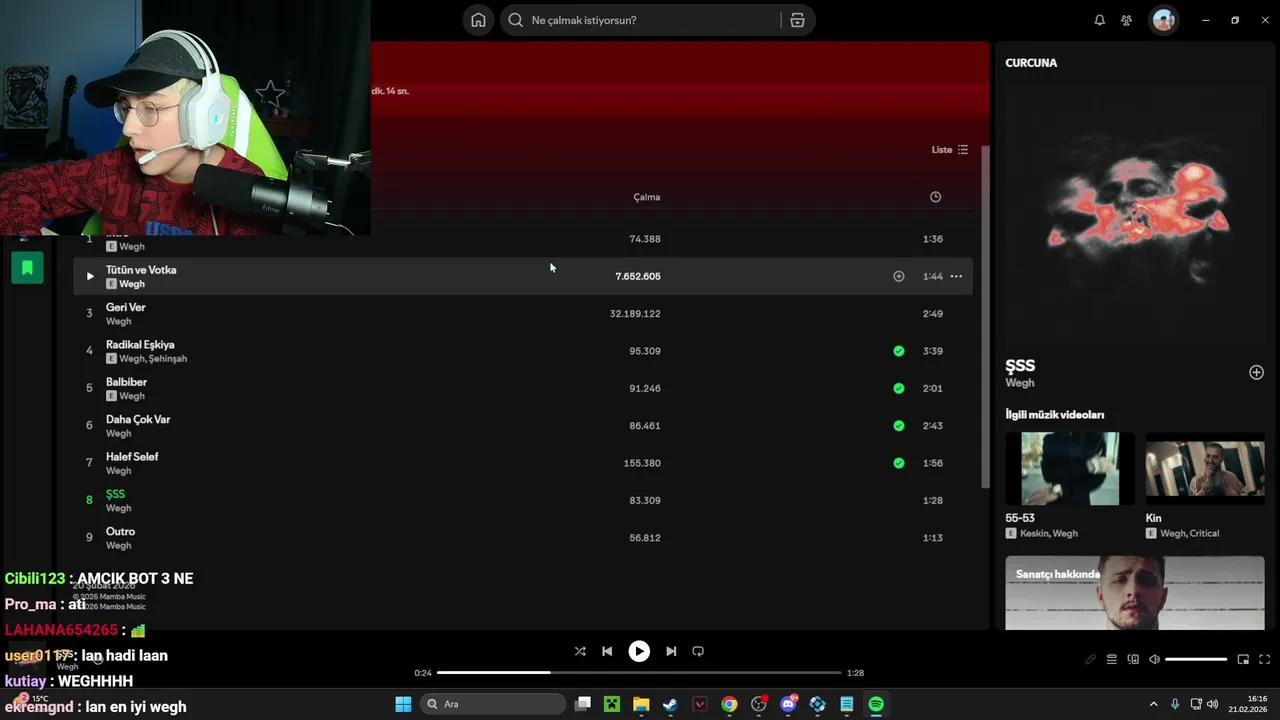Image resolution: width=1280 pixels, height=720 pixels.
Task: Toggle shuffle playback
Action: pos(580,651)
